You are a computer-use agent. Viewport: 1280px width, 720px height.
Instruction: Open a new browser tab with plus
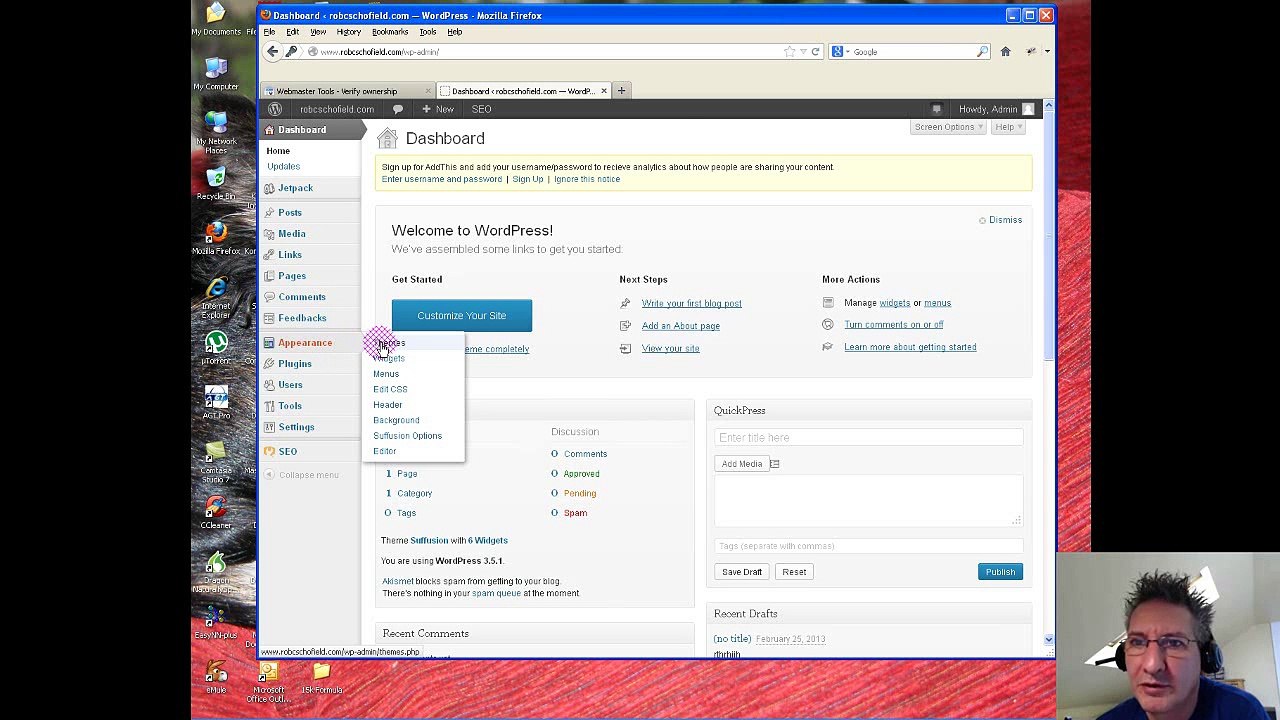(x=621, y=91)
